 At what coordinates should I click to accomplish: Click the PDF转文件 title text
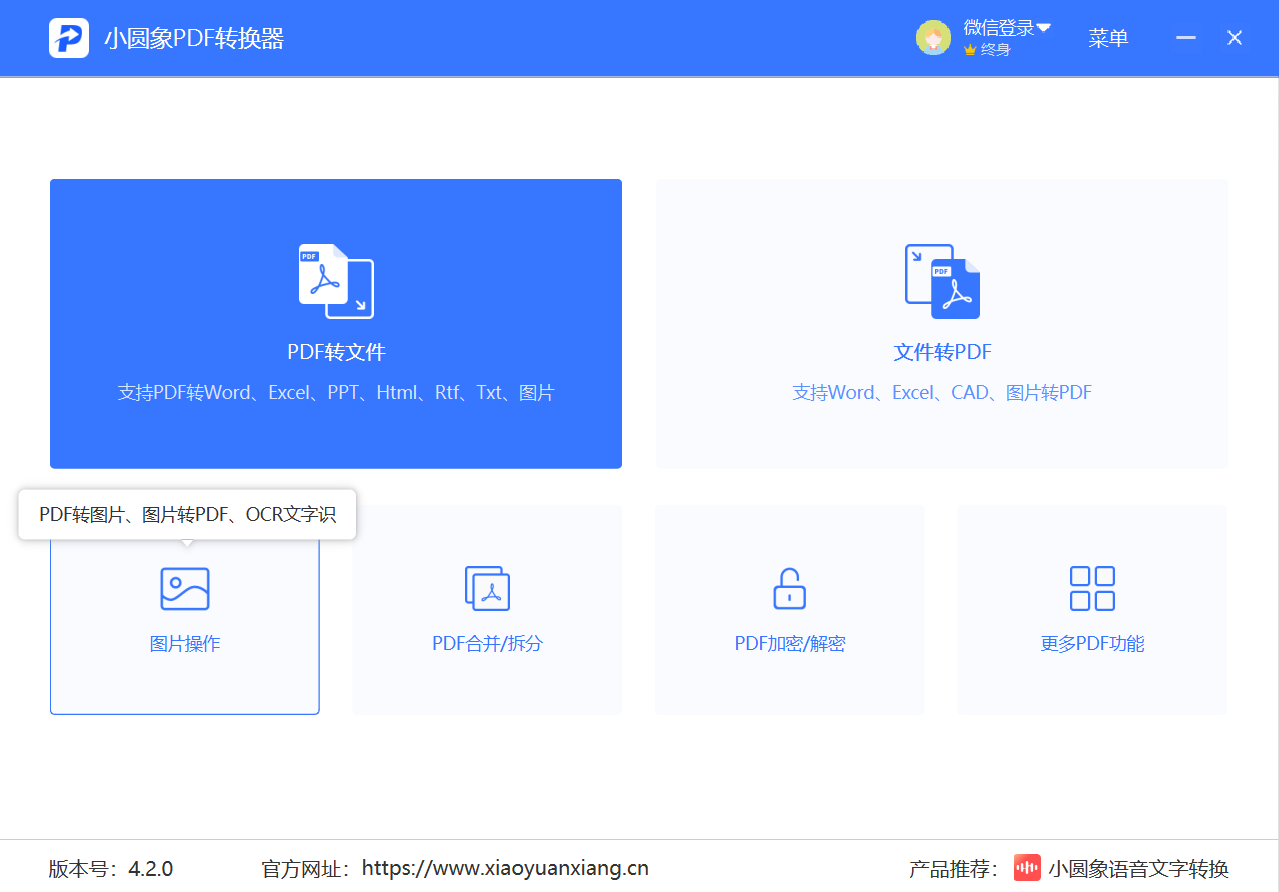click(x=336, y=352)
